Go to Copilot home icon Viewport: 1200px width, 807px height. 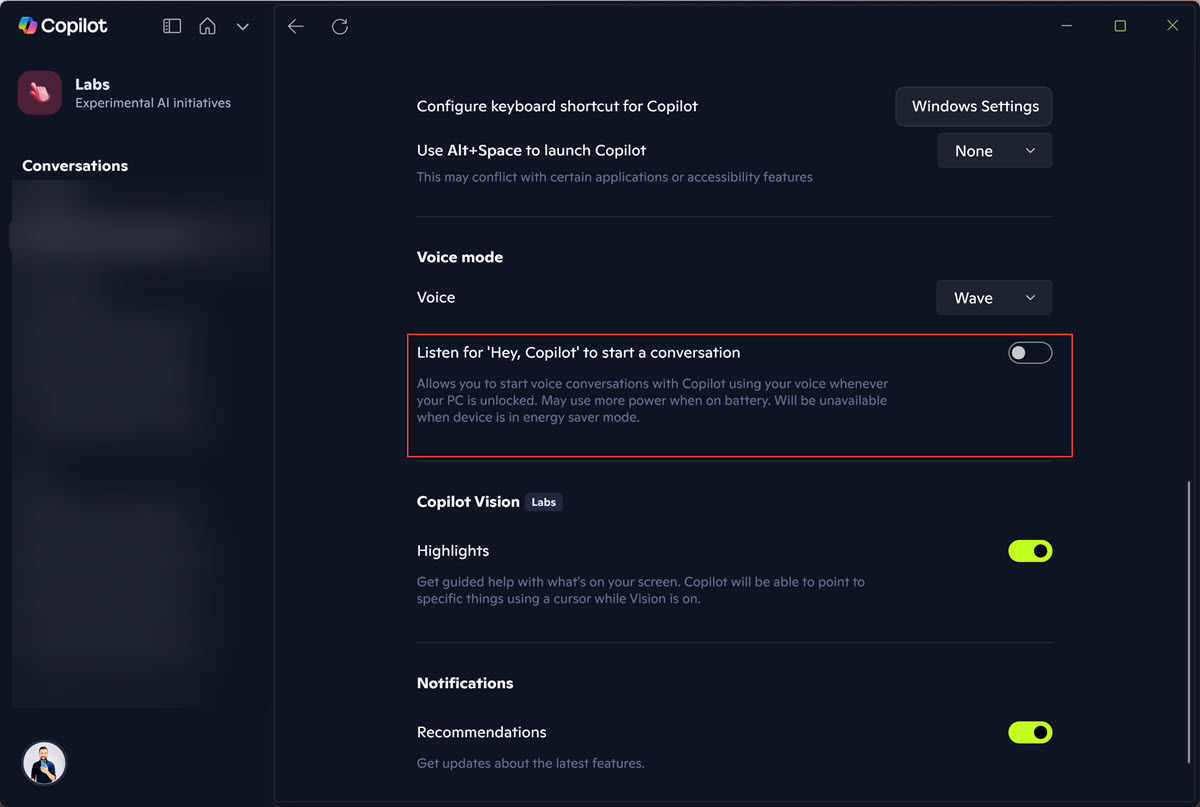(208, 27)
